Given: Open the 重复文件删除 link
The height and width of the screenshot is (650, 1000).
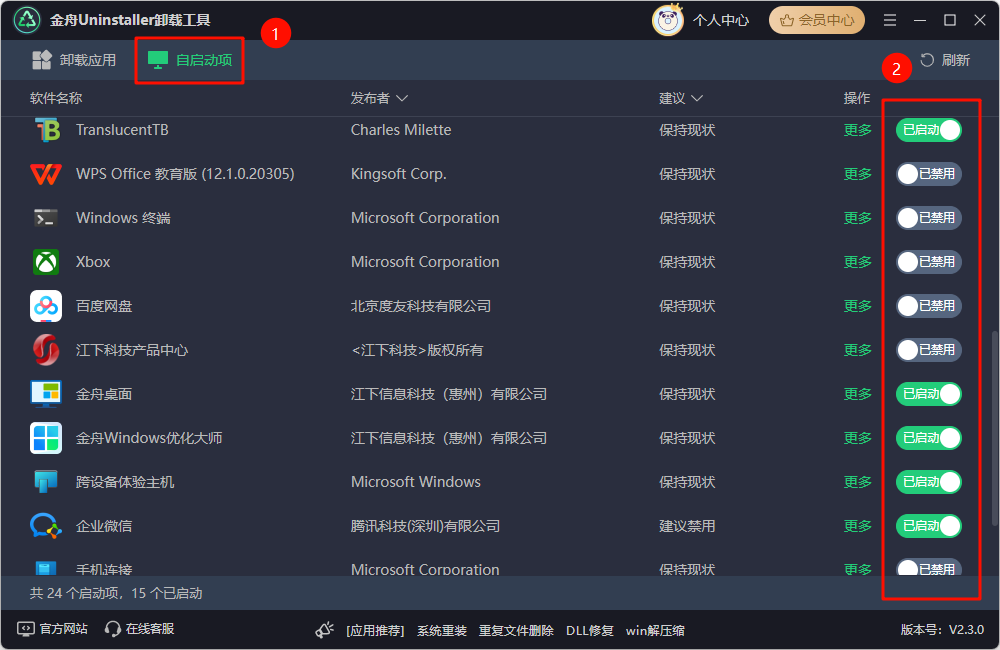Looking at the screenshot, I should coord(516,631).
